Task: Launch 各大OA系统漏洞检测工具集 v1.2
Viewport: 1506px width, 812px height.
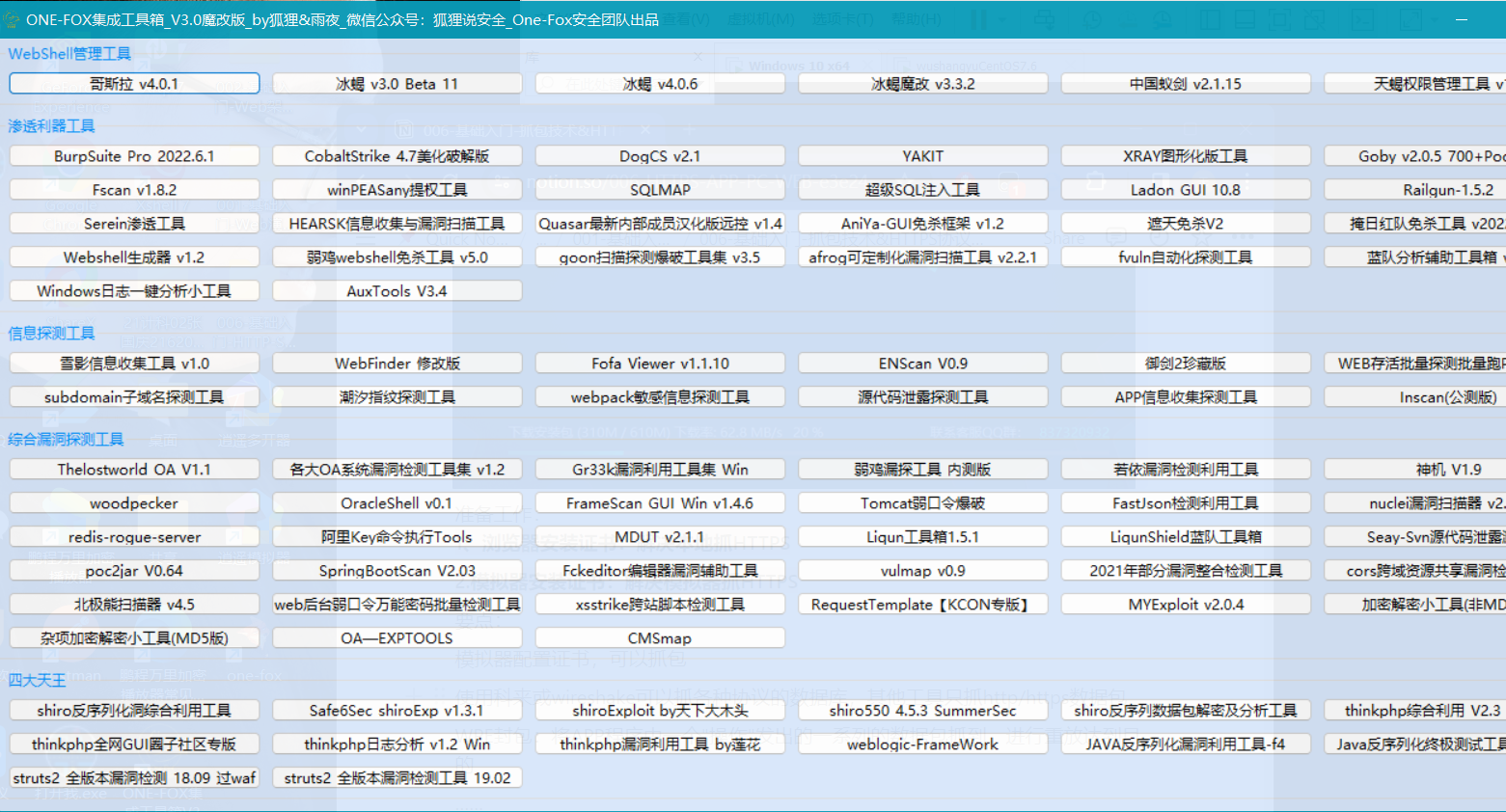Action: 397,470
